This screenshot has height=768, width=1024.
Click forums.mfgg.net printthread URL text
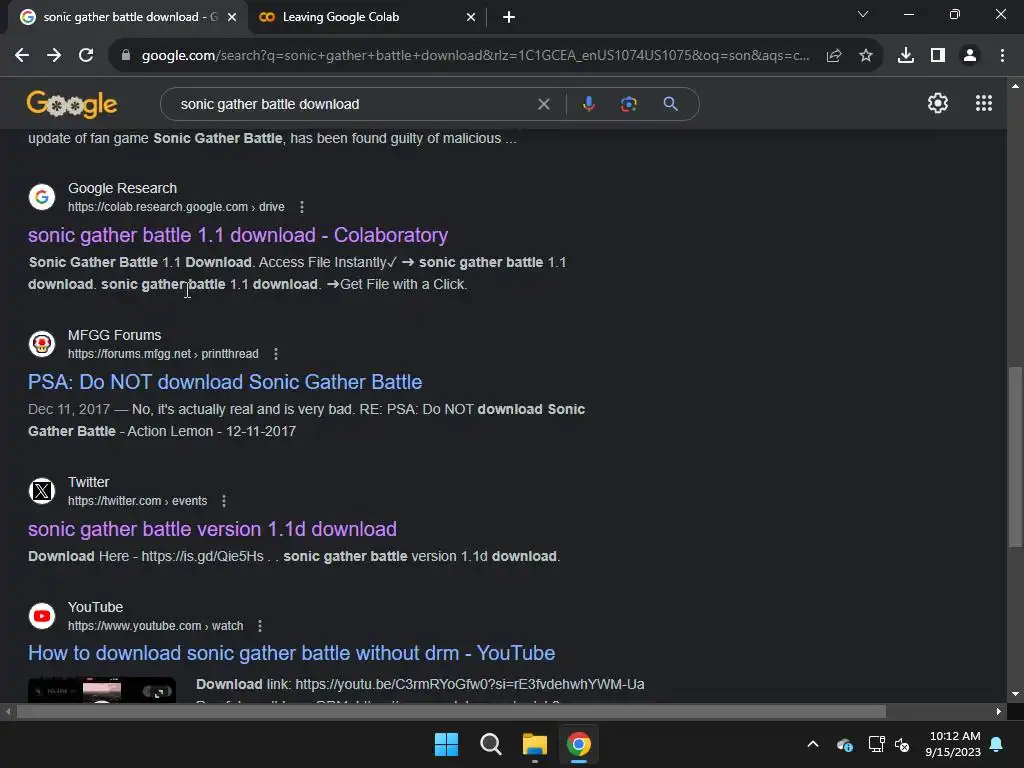(163, 354)
